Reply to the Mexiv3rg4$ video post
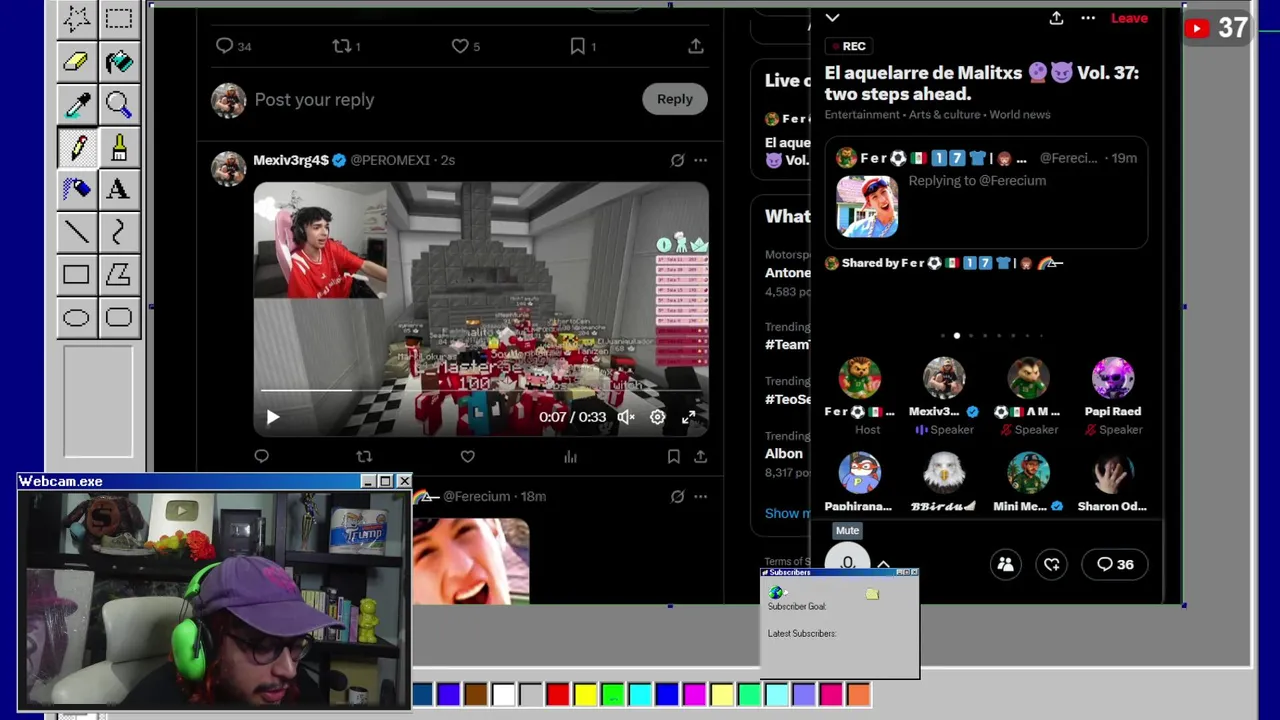 261,456
